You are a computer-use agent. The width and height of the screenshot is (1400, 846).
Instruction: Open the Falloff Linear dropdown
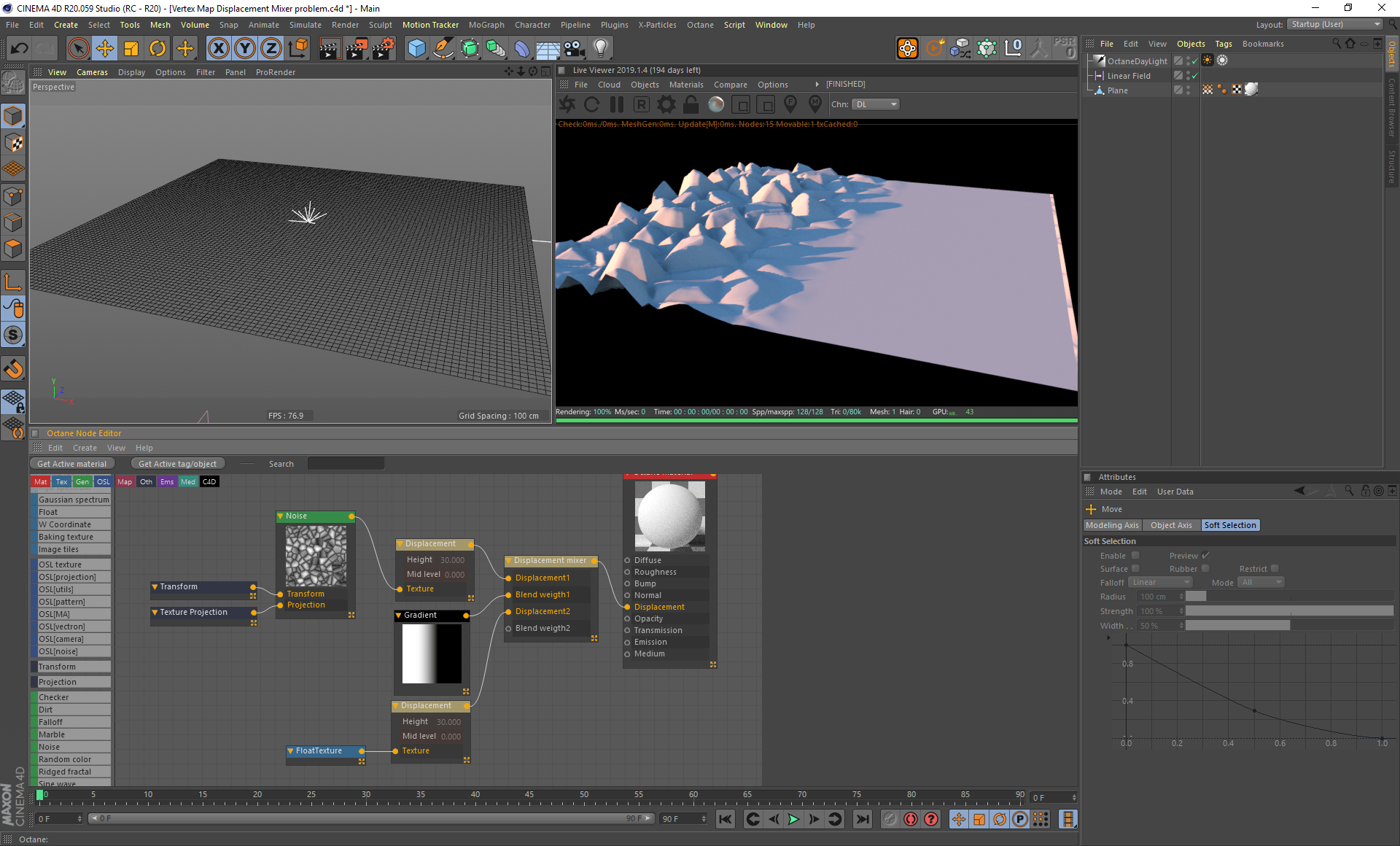[x=1160, y=583]
